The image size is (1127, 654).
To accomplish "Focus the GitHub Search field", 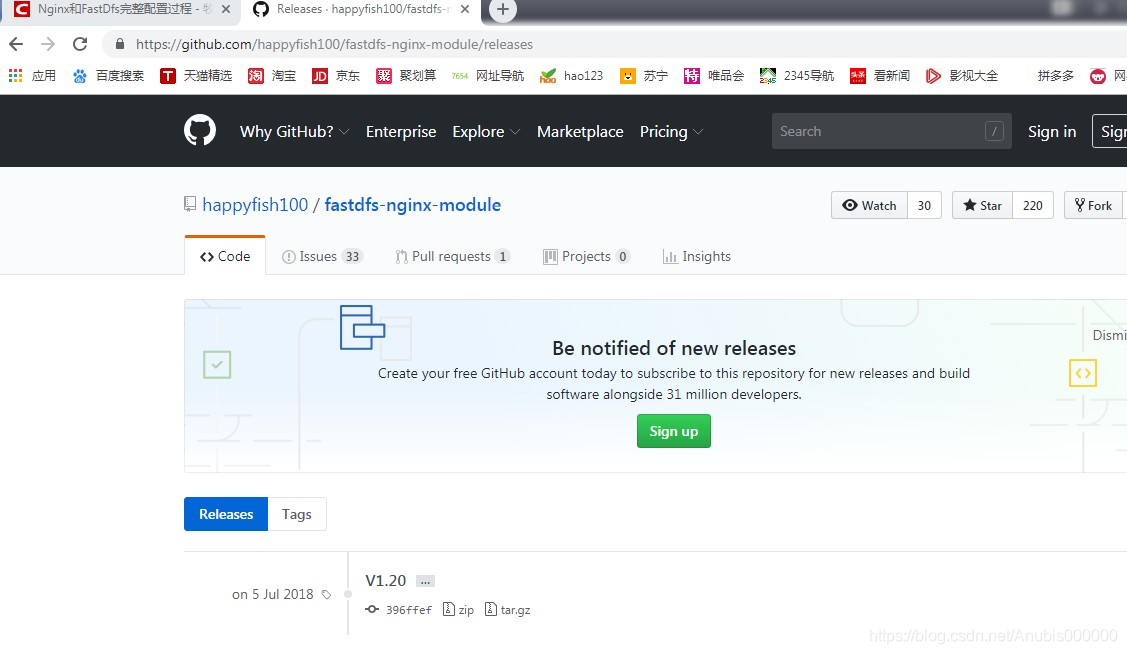I will coord(891,131).
